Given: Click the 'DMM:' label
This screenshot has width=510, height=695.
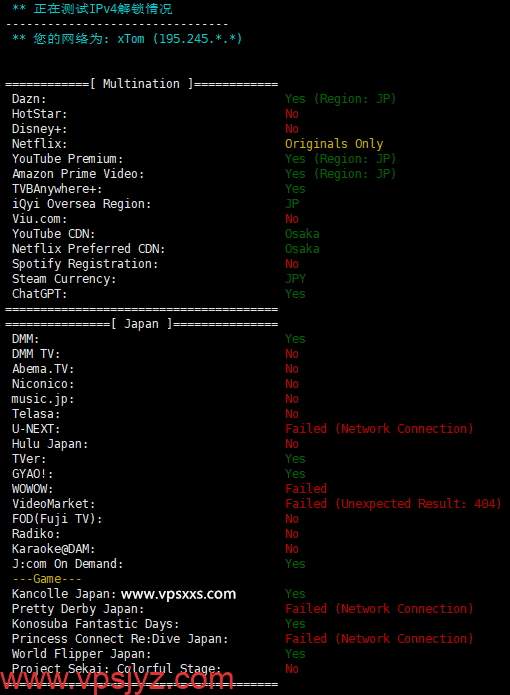Looking at the screenshot, I should pos(26,339).
